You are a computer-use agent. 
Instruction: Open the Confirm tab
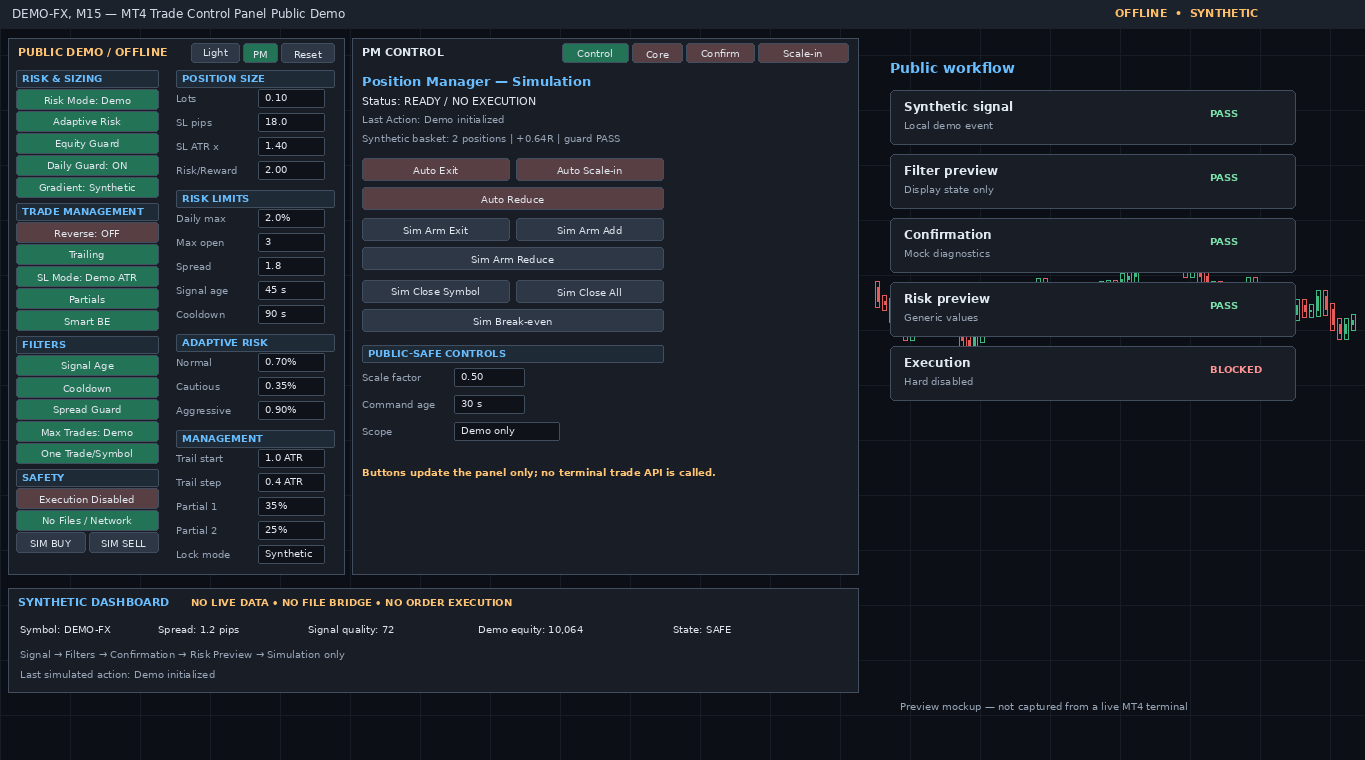(x=720, y=53)
